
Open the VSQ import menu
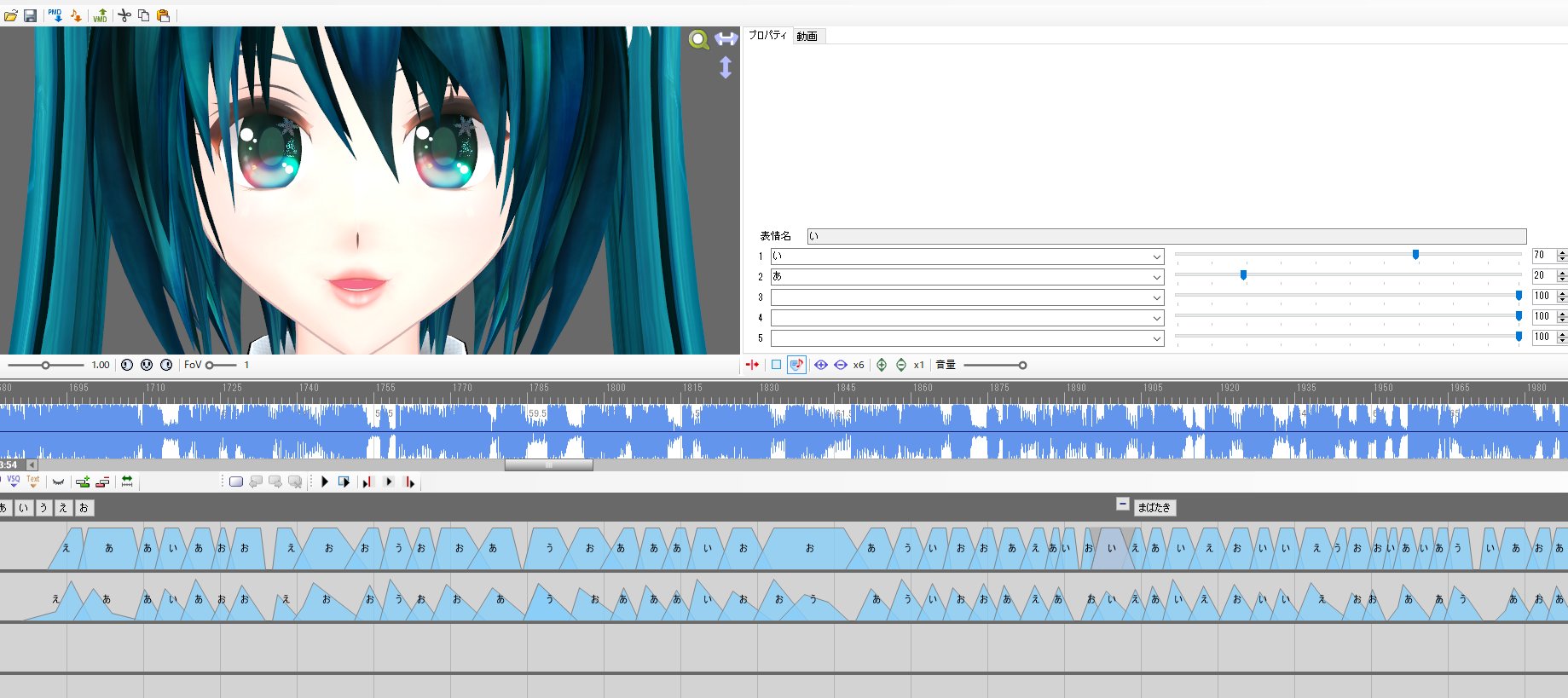(x=14, y=482)
